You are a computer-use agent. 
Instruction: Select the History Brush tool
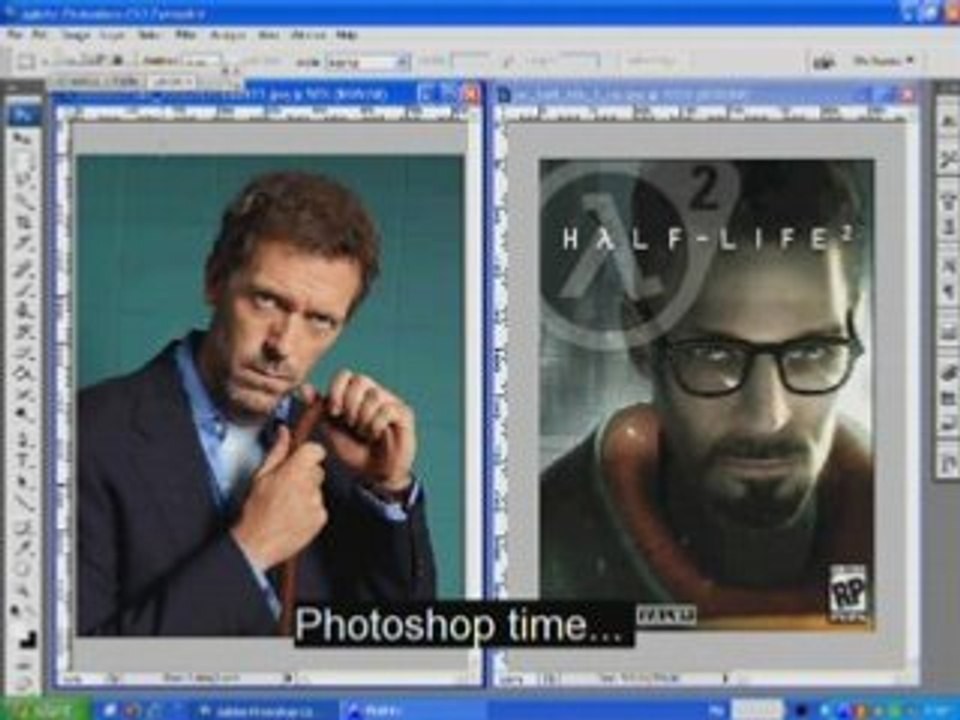pyautogui.click(x=23, y=331)
